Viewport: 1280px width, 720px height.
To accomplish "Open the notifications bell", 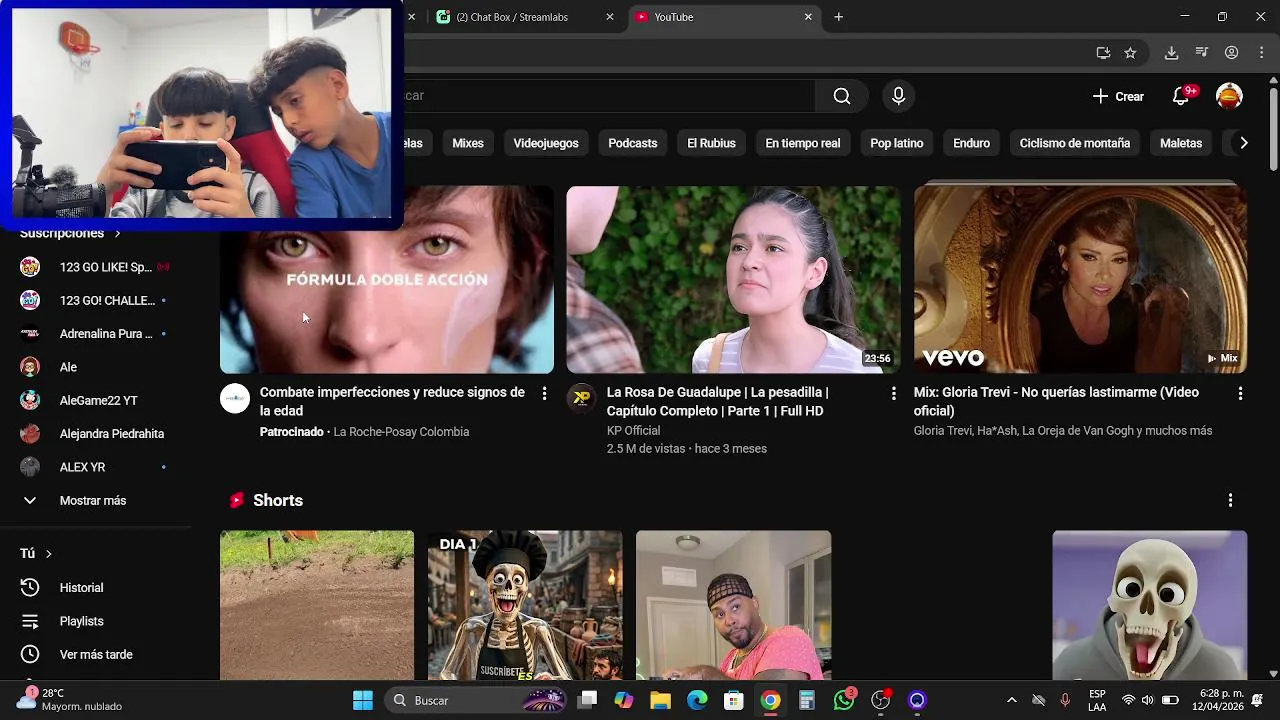I will pos(1181,96).
